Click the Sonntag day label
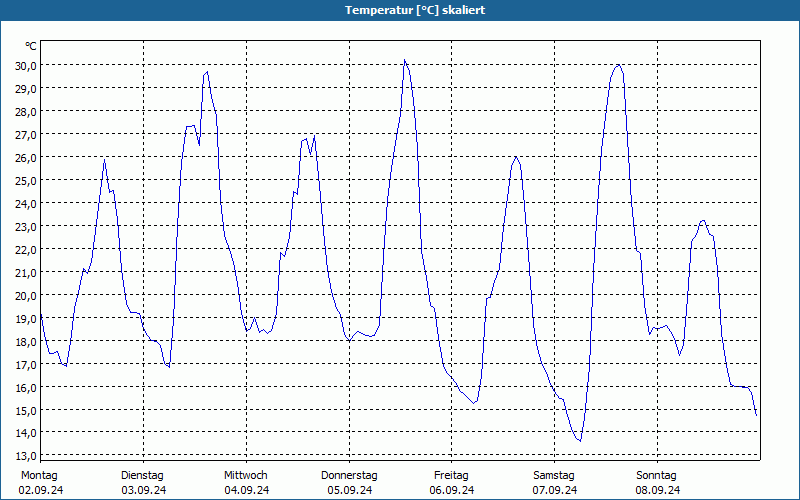Screen dimensions: 800x500 tap(657, 476)
